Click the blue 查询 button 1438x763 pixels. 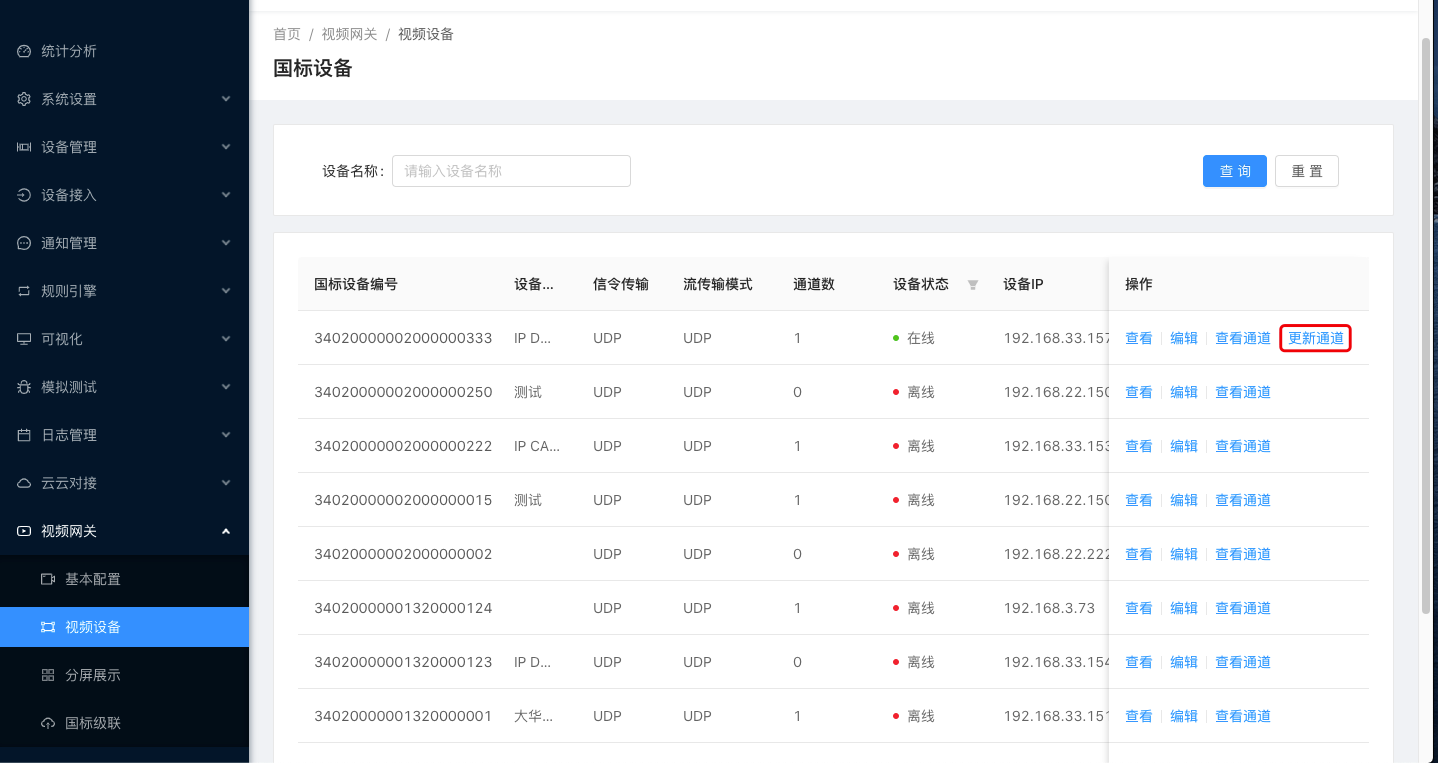(x=1234, y=171)
